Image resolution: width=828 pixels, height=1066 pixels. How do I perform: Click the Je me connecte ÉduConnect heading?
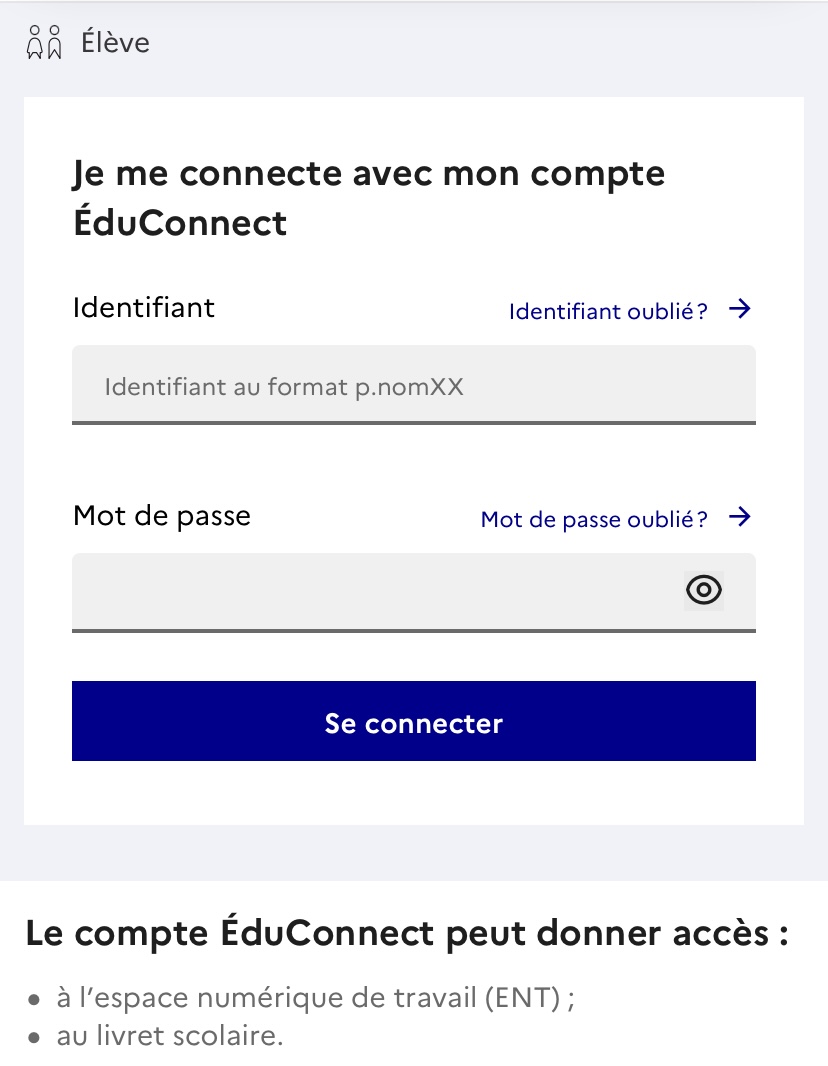pyautogui.click(x=369, y=198)
